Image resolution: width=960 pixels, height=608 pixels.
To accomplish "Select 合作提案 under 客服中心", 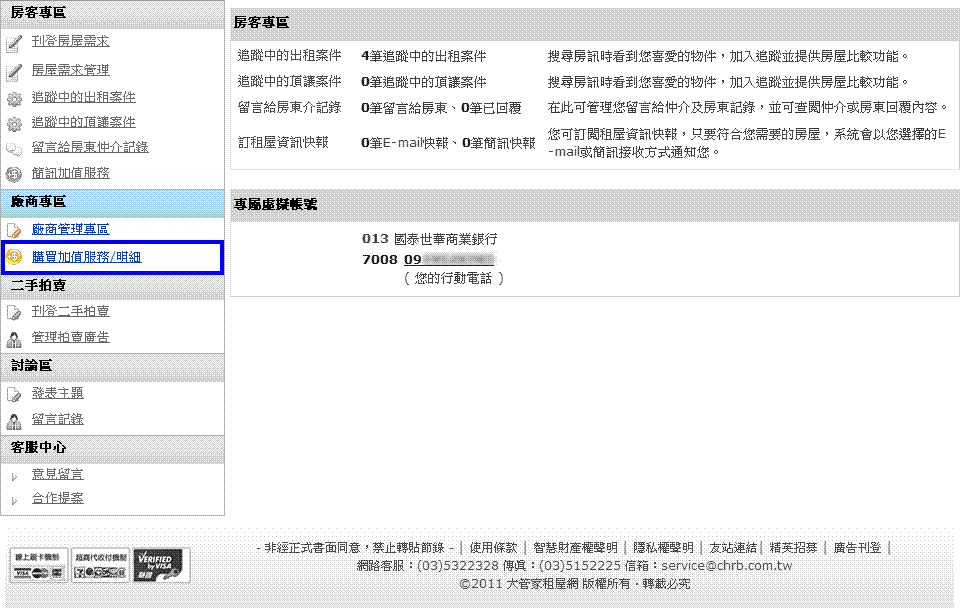I will tap(57, 498).
